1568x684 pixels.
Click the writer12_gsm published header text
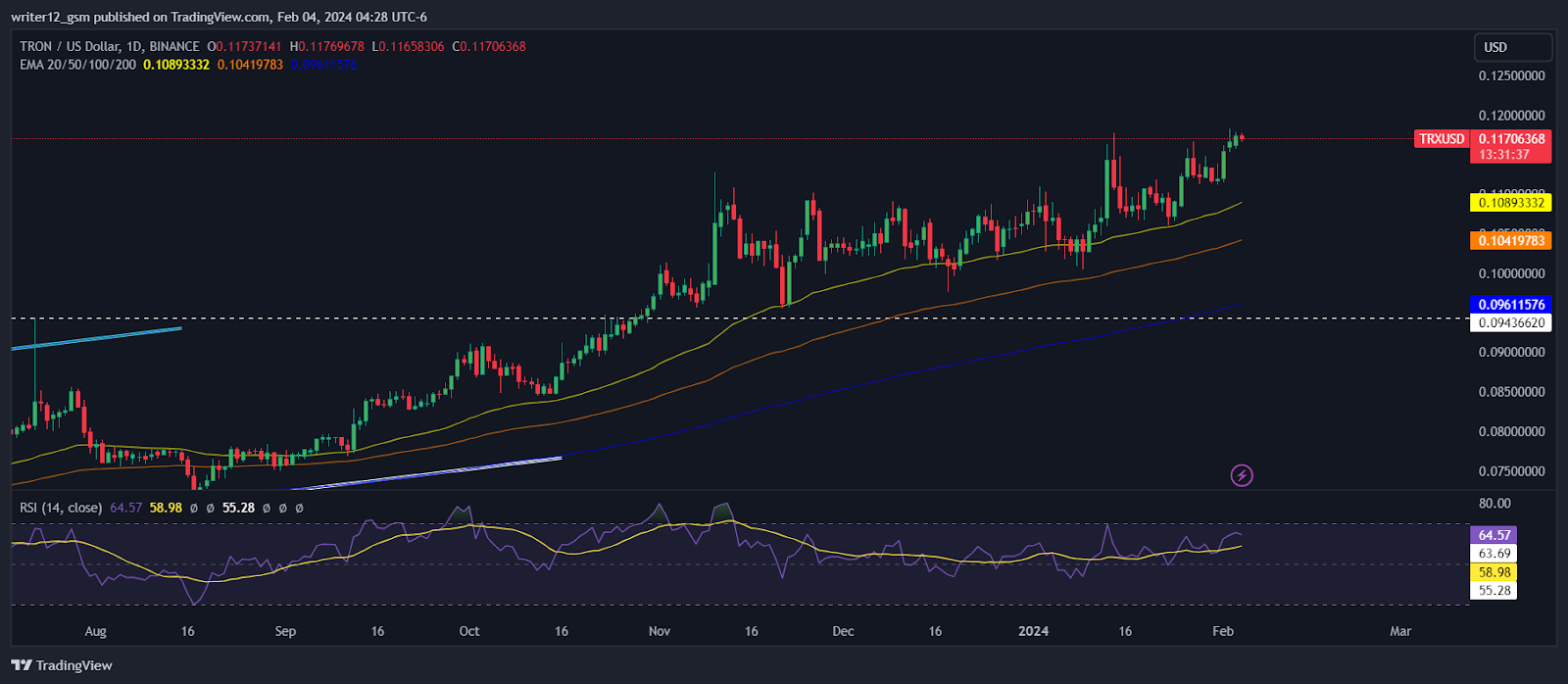(220, 17)
